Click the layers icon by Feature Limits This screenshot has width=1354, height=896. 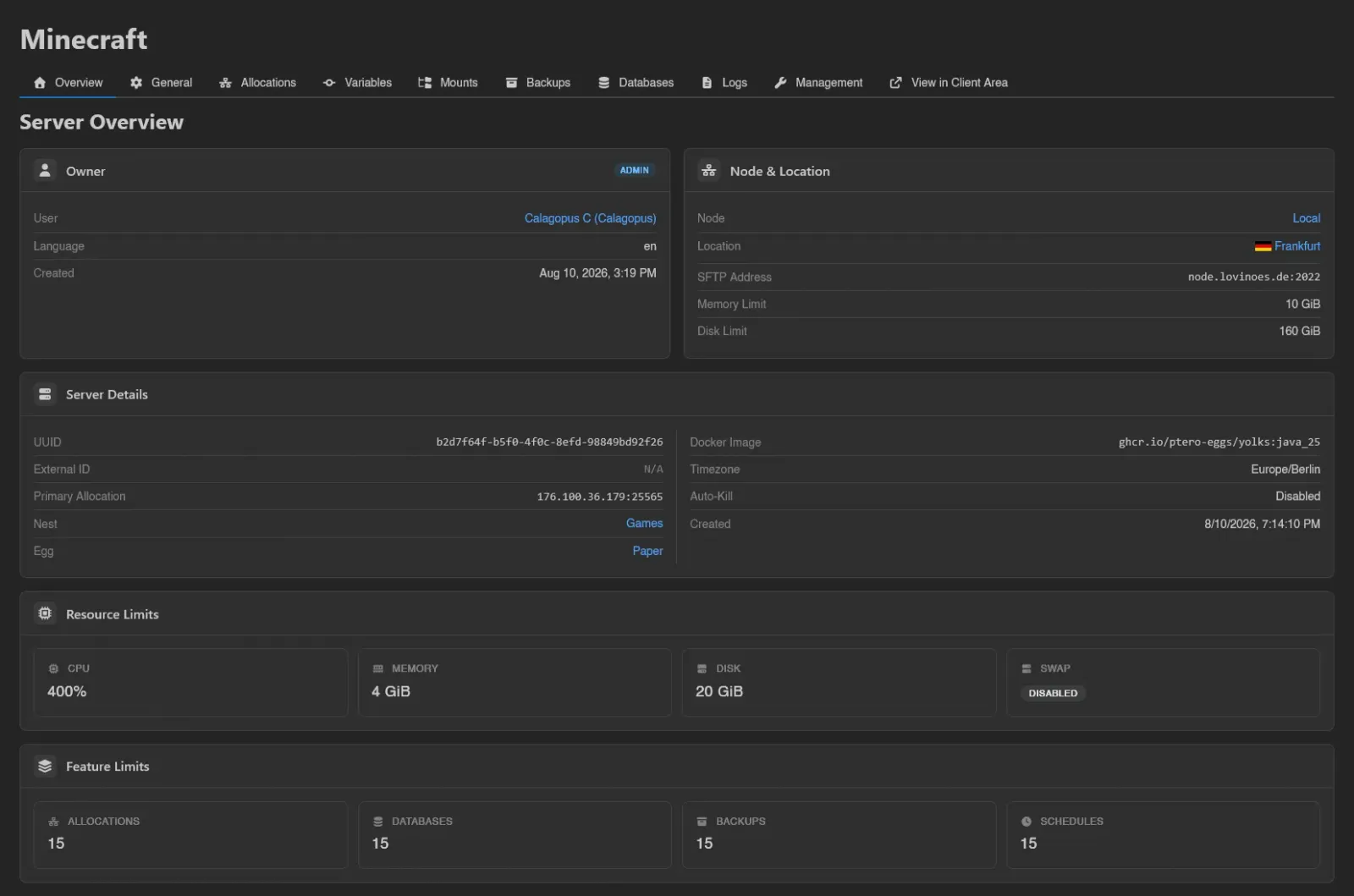pyautogui.click(x=45, y=766)
